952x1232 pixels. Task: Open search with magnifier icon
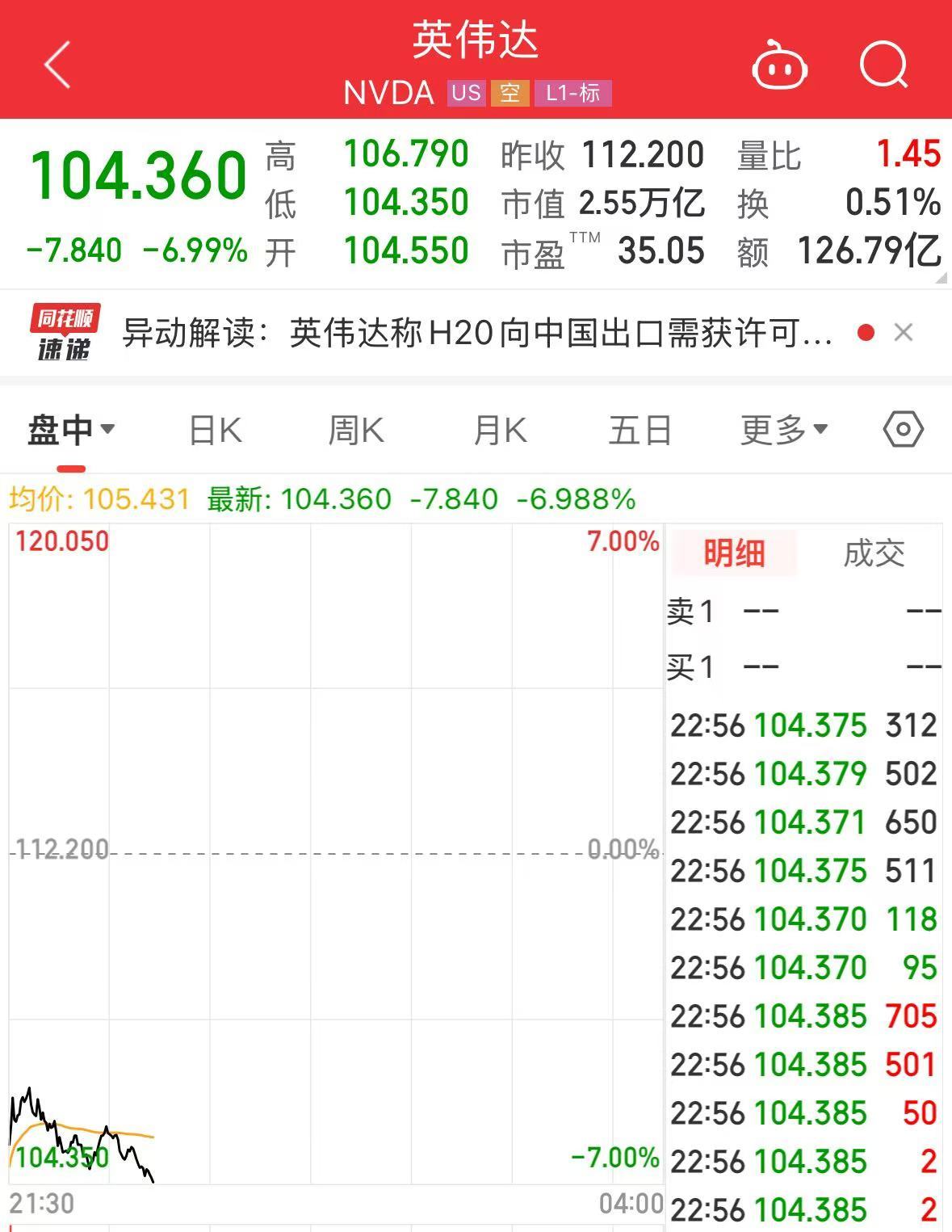[x=884, y=65]
